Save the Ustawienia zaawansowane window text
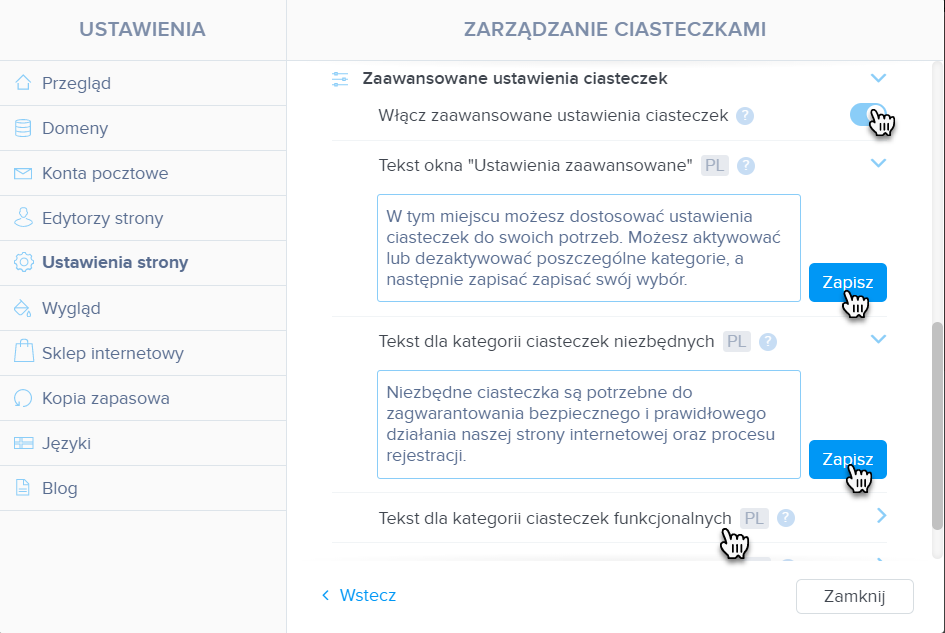 [847, 282]
